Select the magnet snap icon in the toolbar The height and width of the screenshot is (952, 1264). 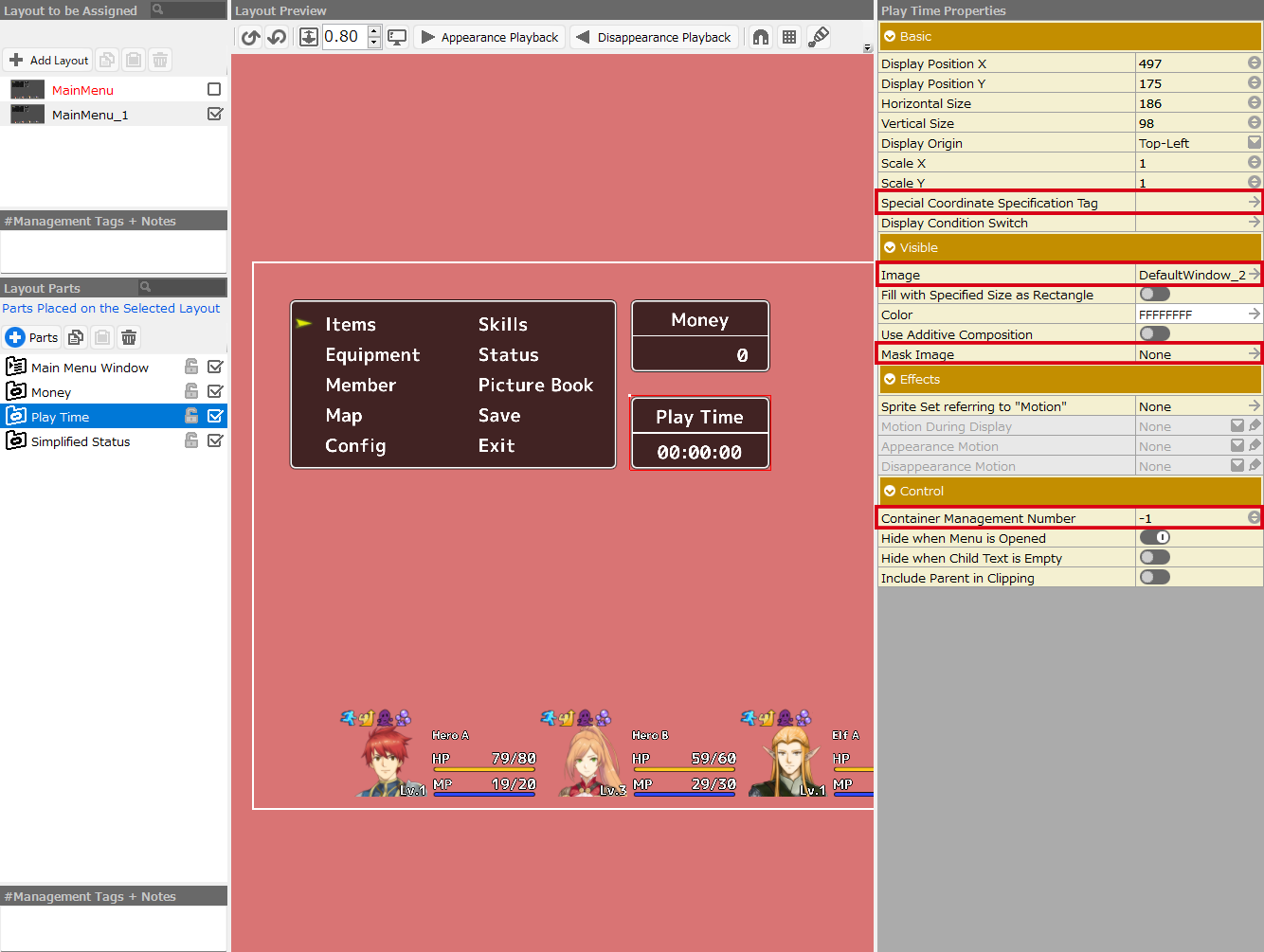click(760, 37)
